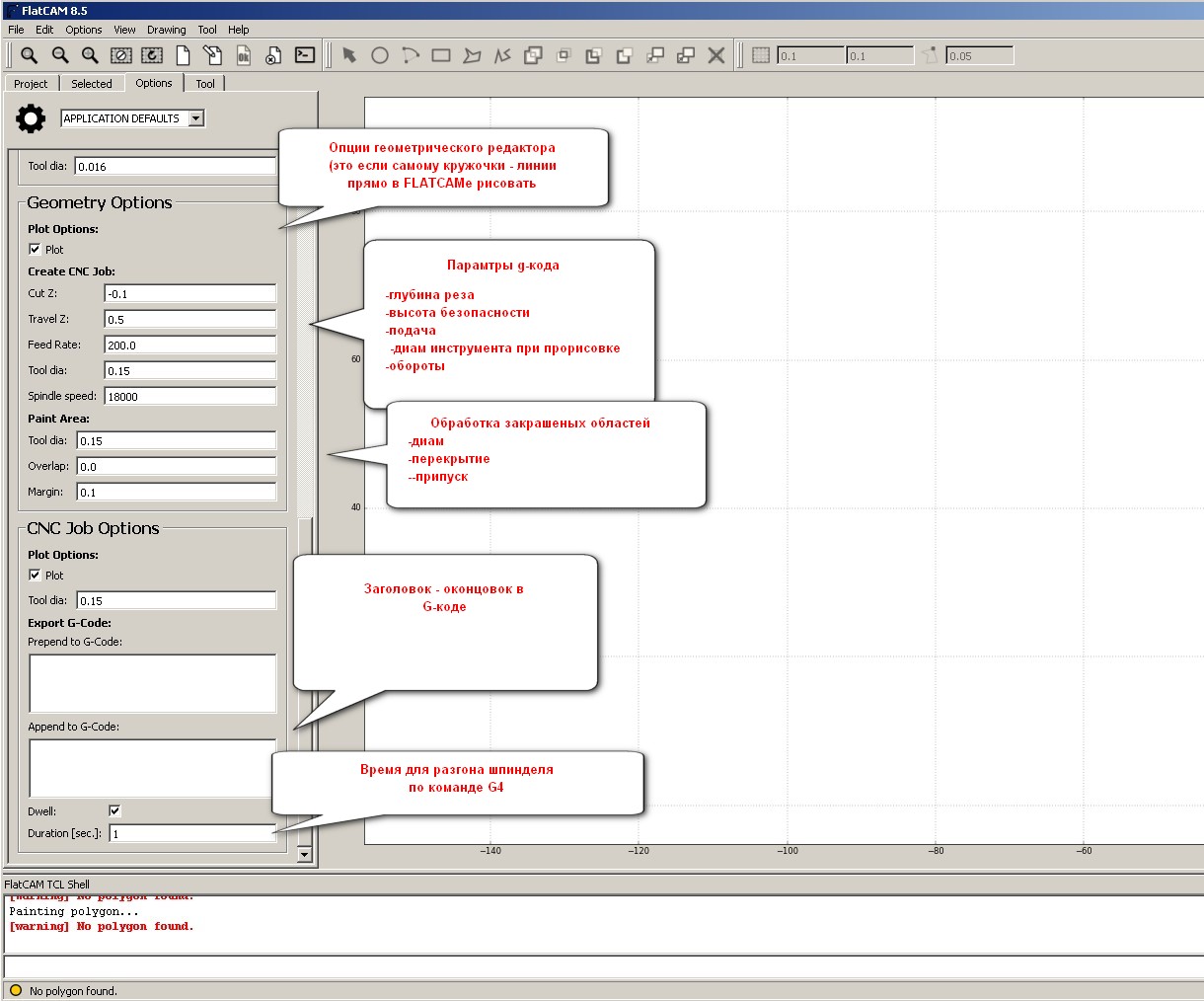
Task: Select the Add Arc drawing tool
Action: pyautogui.click(x=411, y=55)
